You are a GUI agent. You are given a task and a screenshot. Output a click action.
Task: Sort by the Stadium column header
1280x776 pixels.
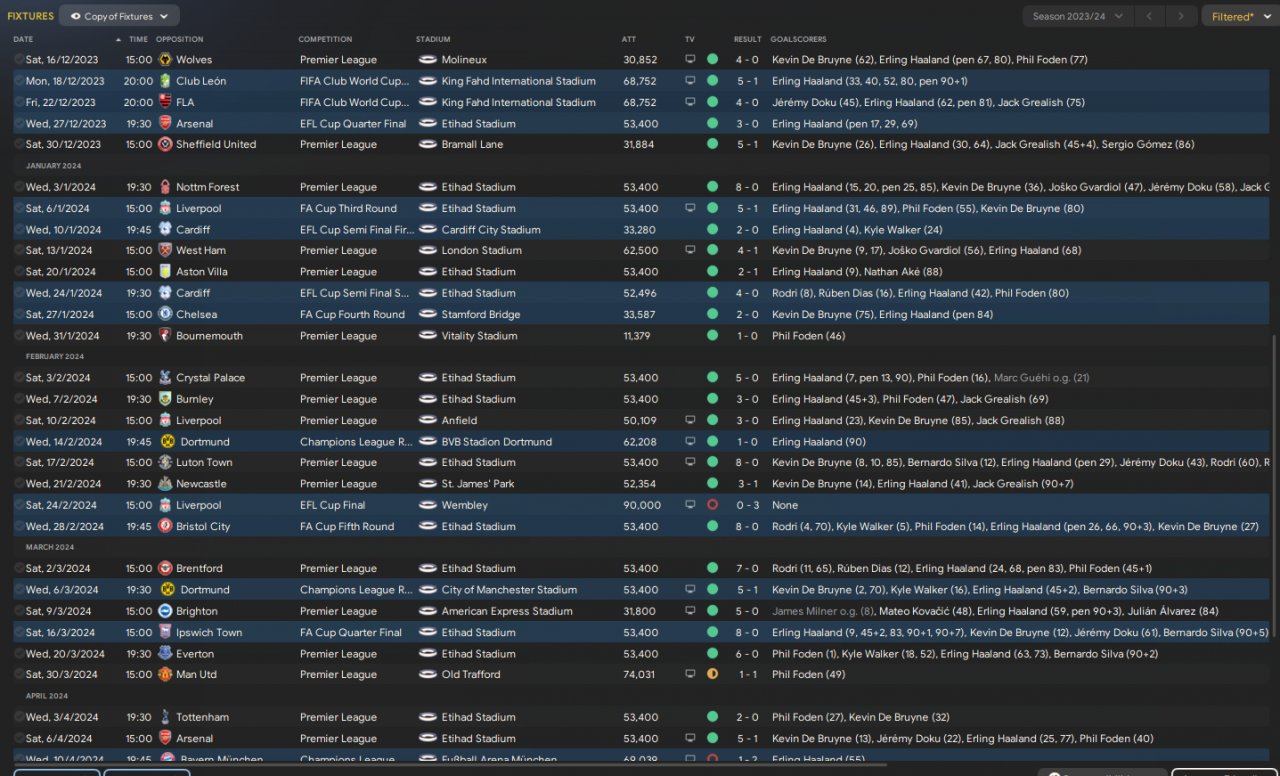tap(433, 40)
